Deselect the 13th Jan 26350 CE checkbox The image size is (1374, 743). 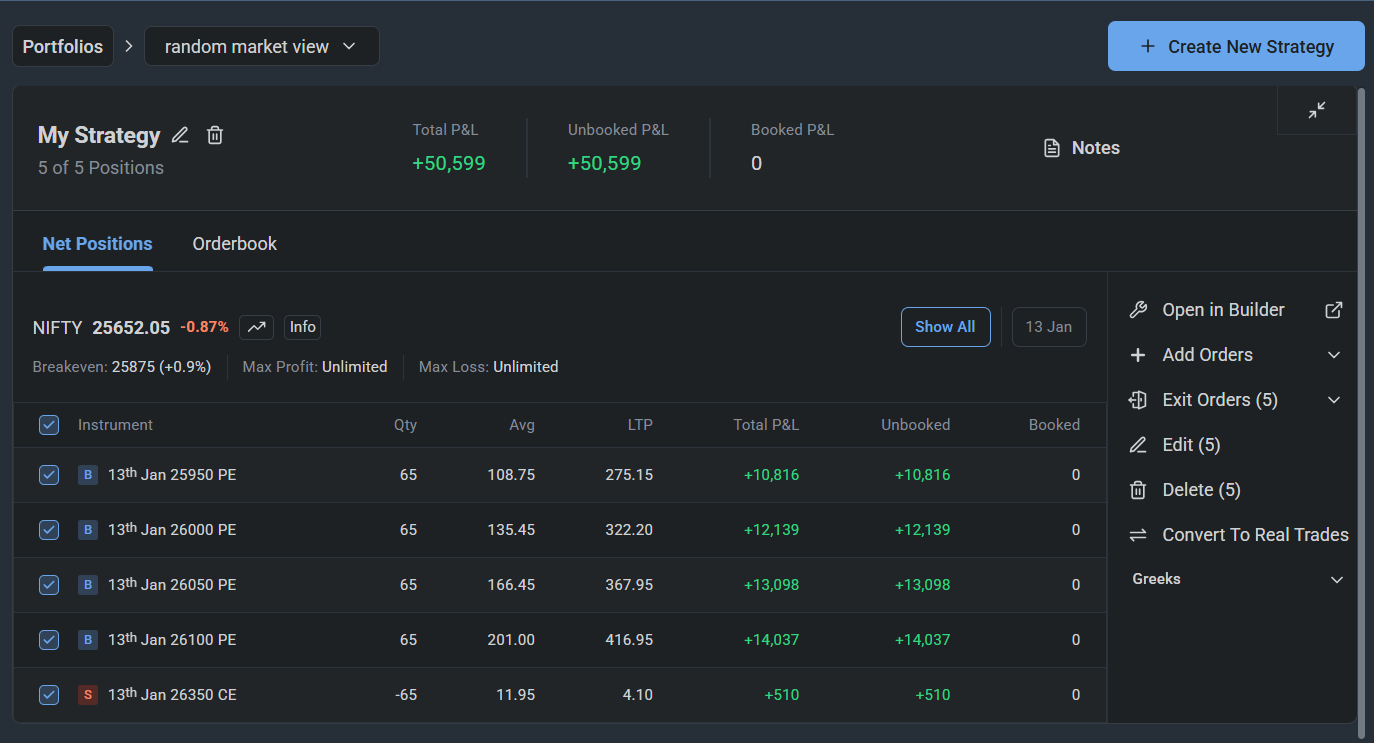click(49, 694)
